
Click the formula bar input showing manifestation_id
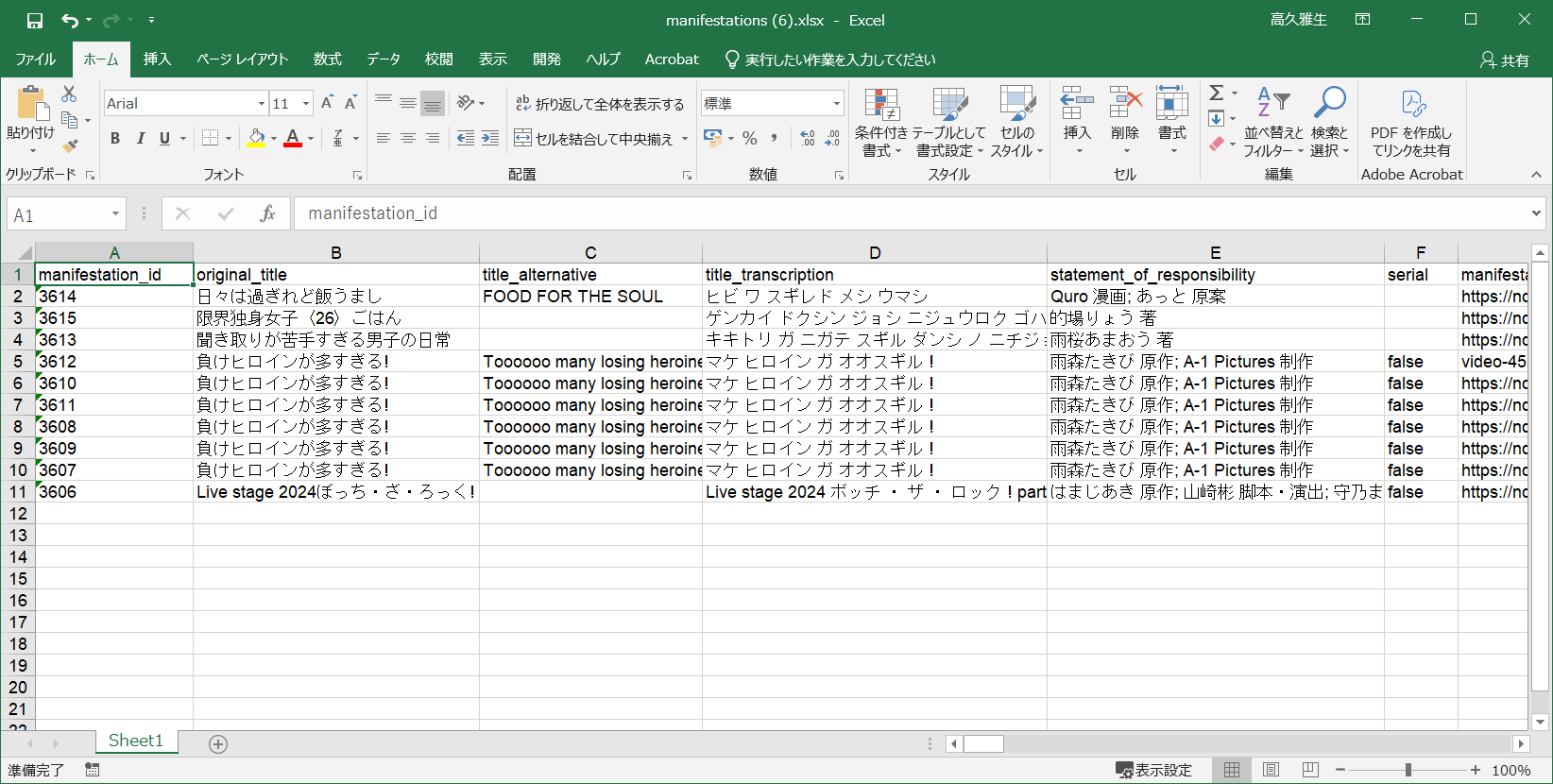pos(910,213)
